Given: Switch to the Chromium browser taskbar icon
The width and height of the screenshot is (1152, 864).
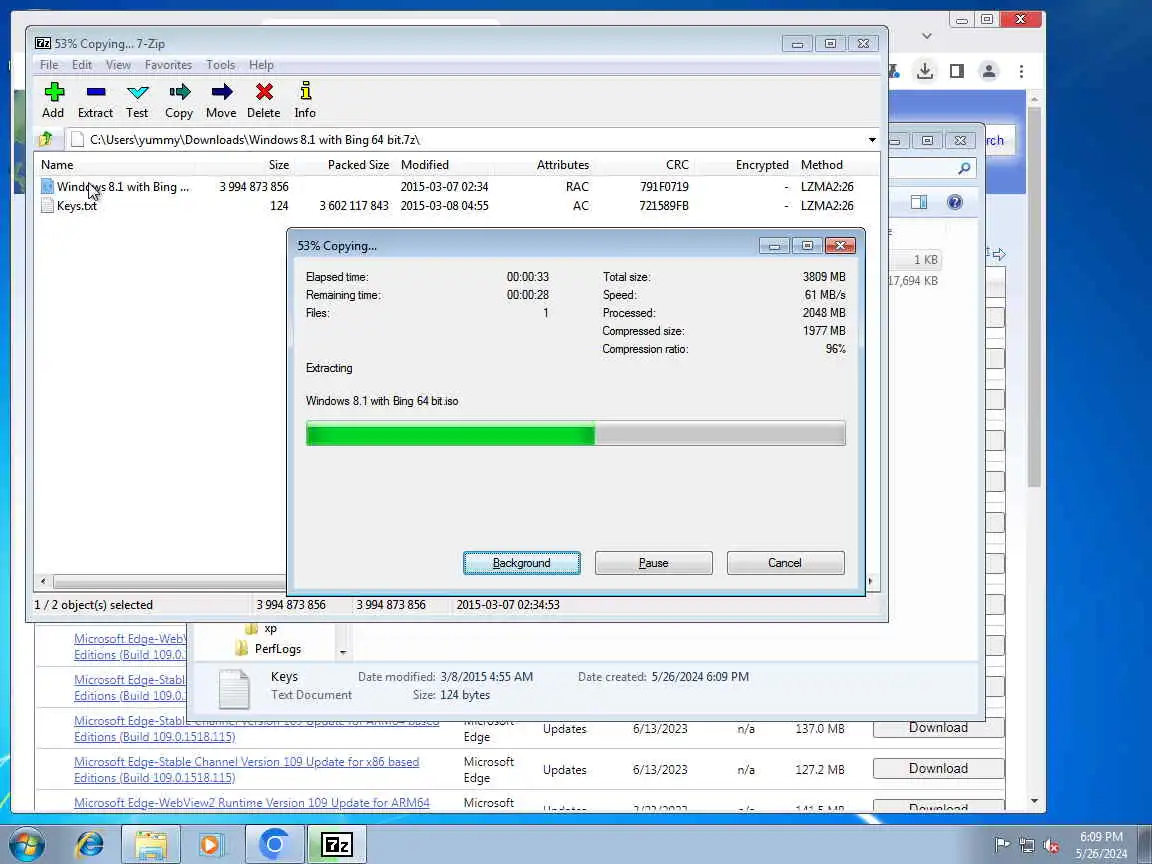Looking at the screenshot, I should (x=274, y=845).
